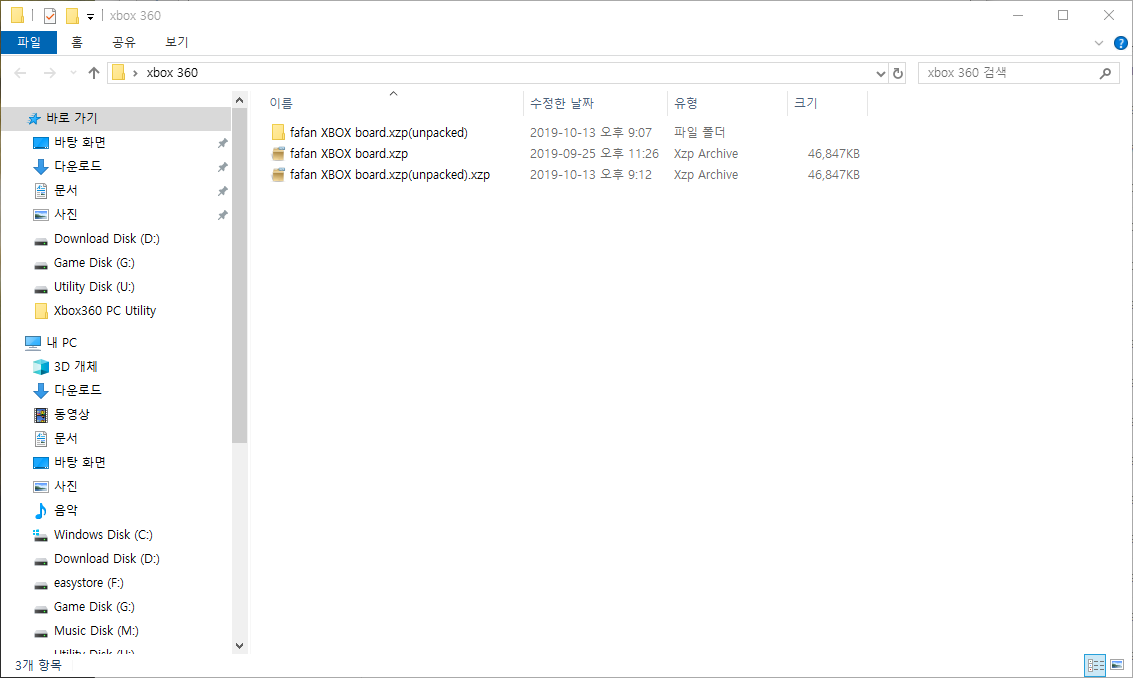Click the archive icon of board.xzp(unpacked).xzp
1133x678 pixels.
278,174
